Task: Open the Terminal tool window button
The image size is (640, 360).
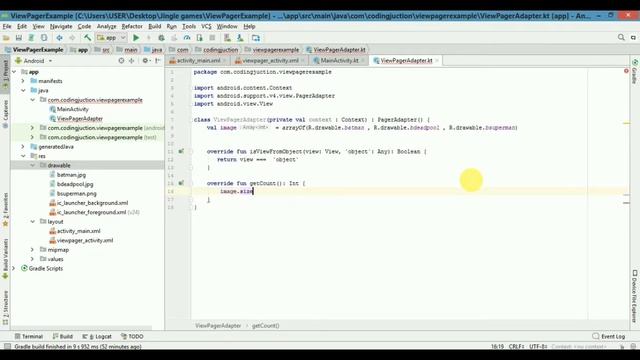Action: [29, 337]
